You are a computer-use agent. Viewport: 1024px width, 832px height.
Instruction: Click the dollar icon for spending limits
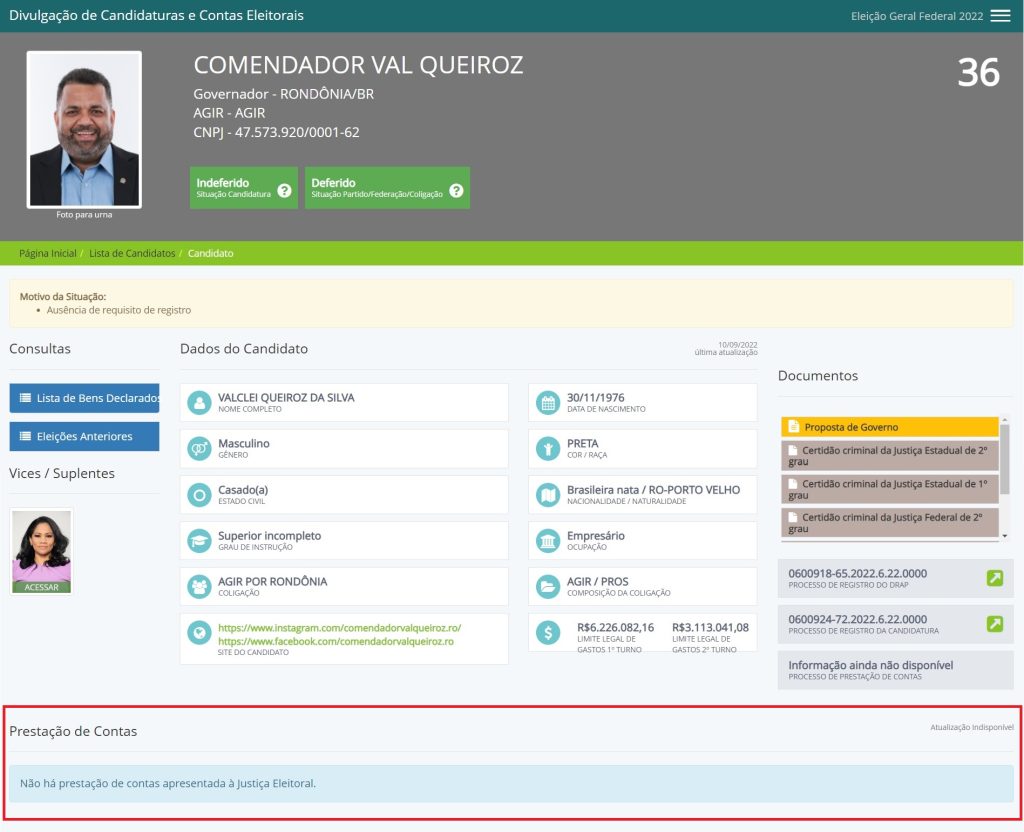(x=547, y=633)
